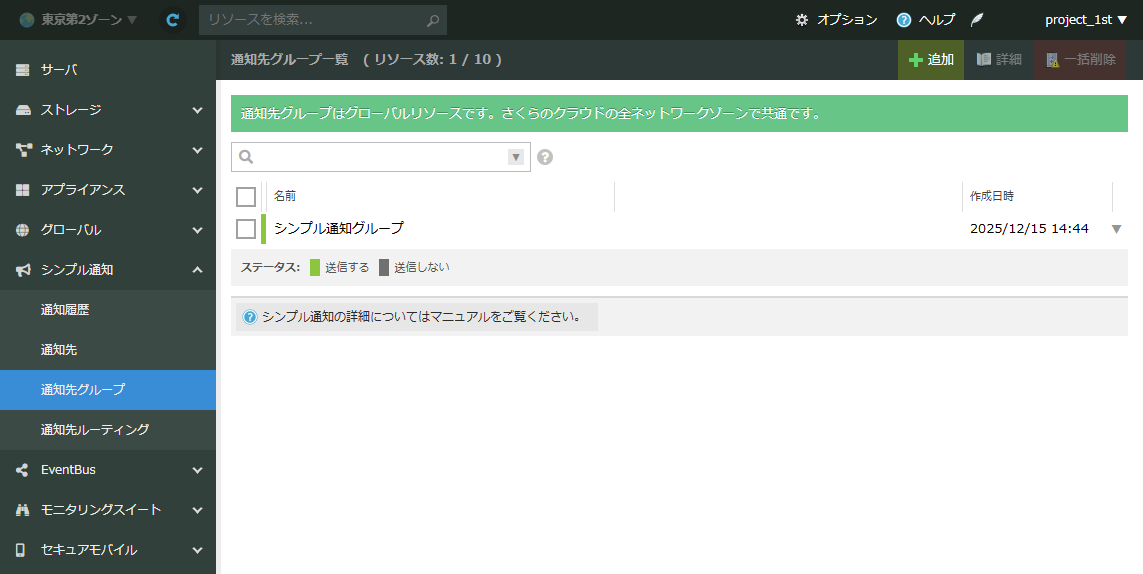This screenshot has width=1143, height=574.
Task: Open the Options gear icon
Action: [x=801, y=20]
